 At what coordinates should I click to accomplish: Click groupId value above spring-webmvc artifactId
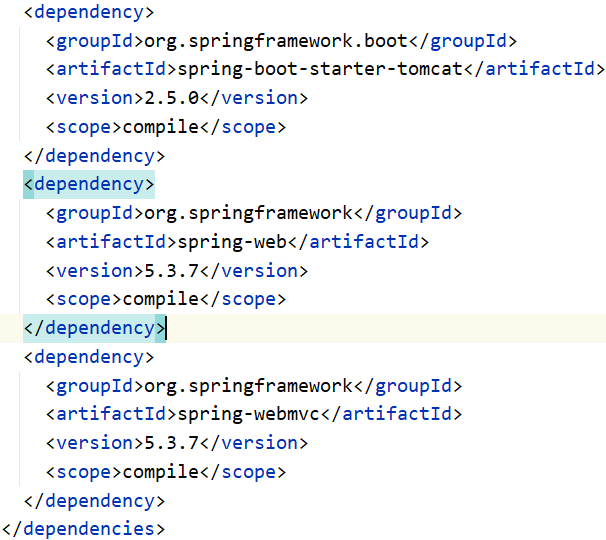[249, 385]
